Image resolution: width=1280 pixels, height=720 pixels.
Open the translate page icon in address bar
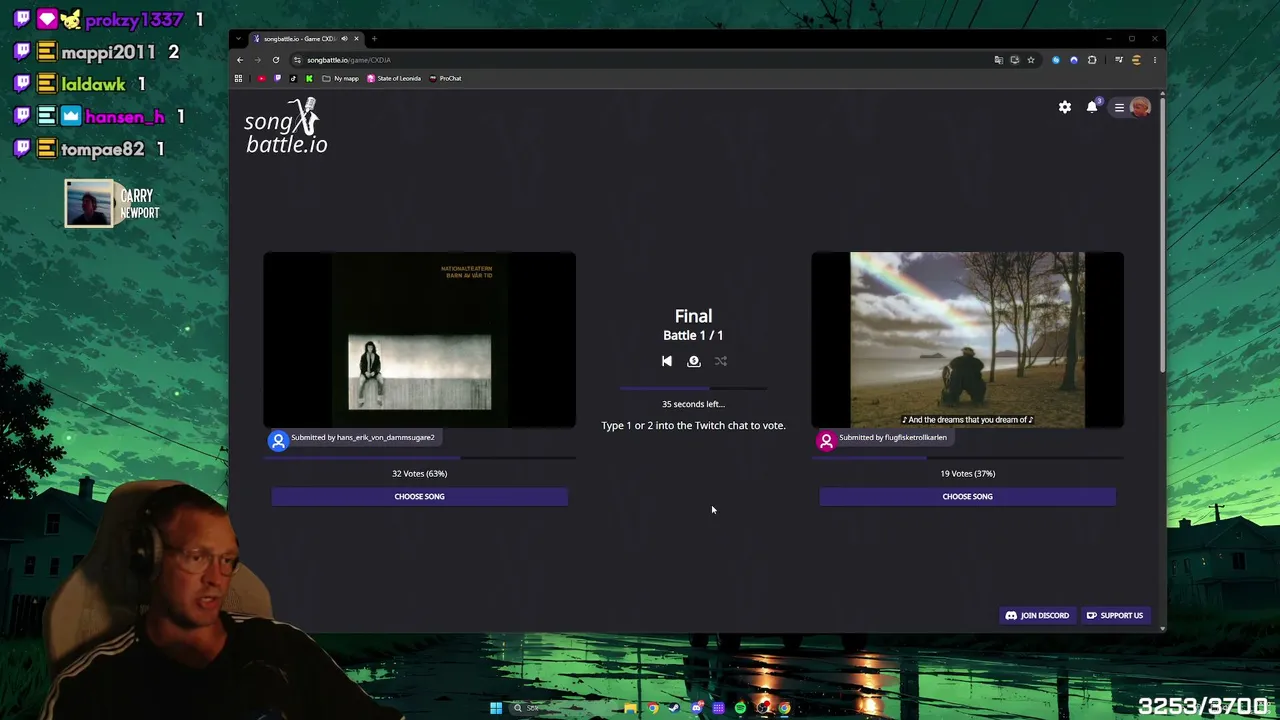998,60
